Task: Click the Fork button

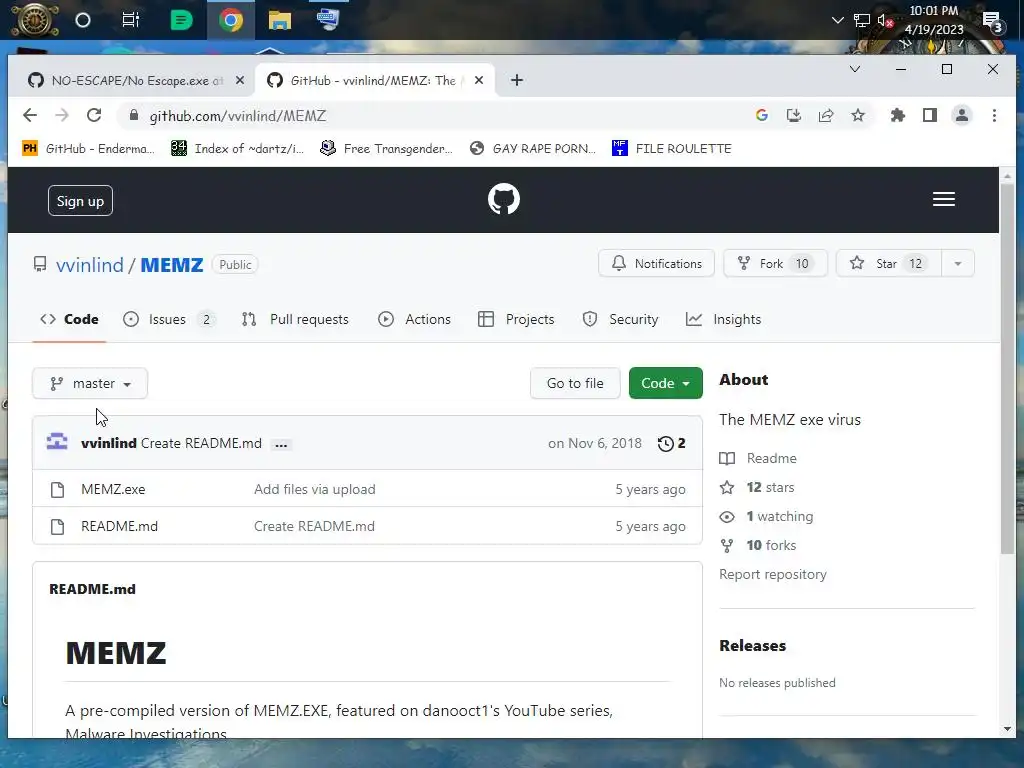Action: point(775,264)
